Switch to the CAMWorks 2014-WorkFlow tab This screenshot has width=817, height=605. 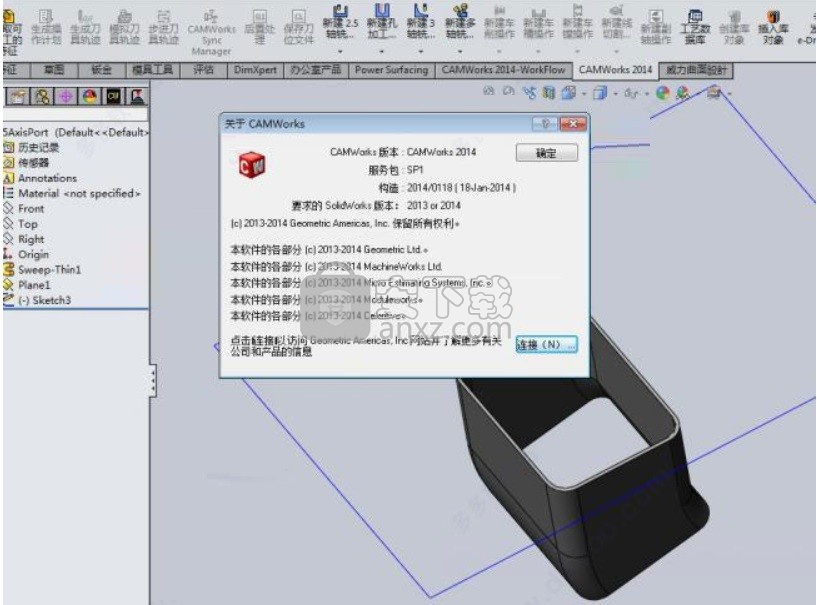point(503,69)
